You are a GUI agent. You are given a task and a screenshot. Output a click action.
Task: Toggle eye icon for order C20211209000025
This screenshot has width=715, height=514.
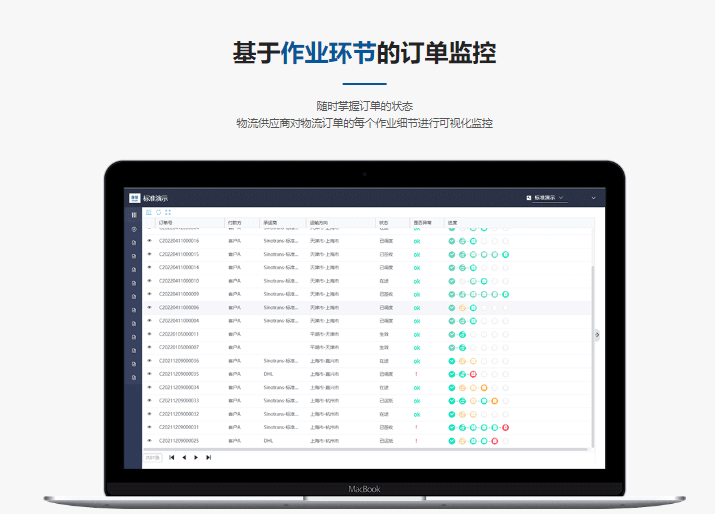pos(149,440)
